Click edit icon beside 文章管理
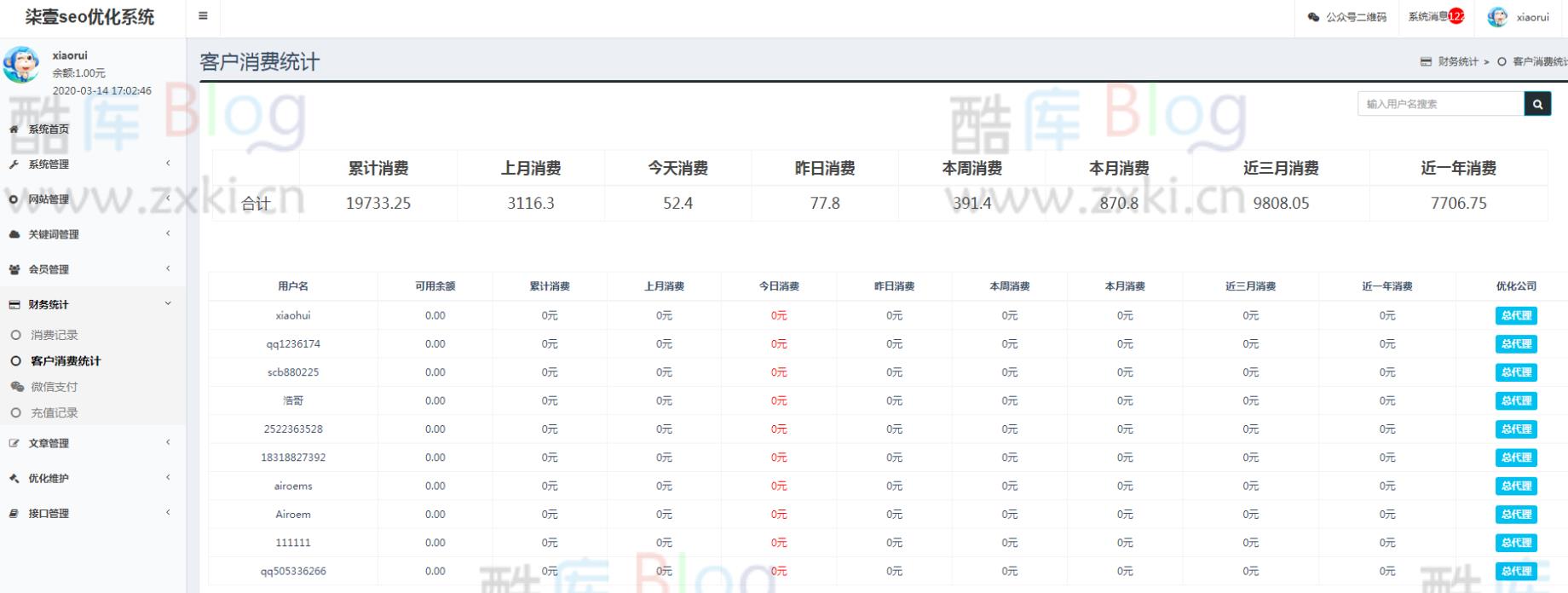Viewport: 1568px width, 593px height. (14, 443)
